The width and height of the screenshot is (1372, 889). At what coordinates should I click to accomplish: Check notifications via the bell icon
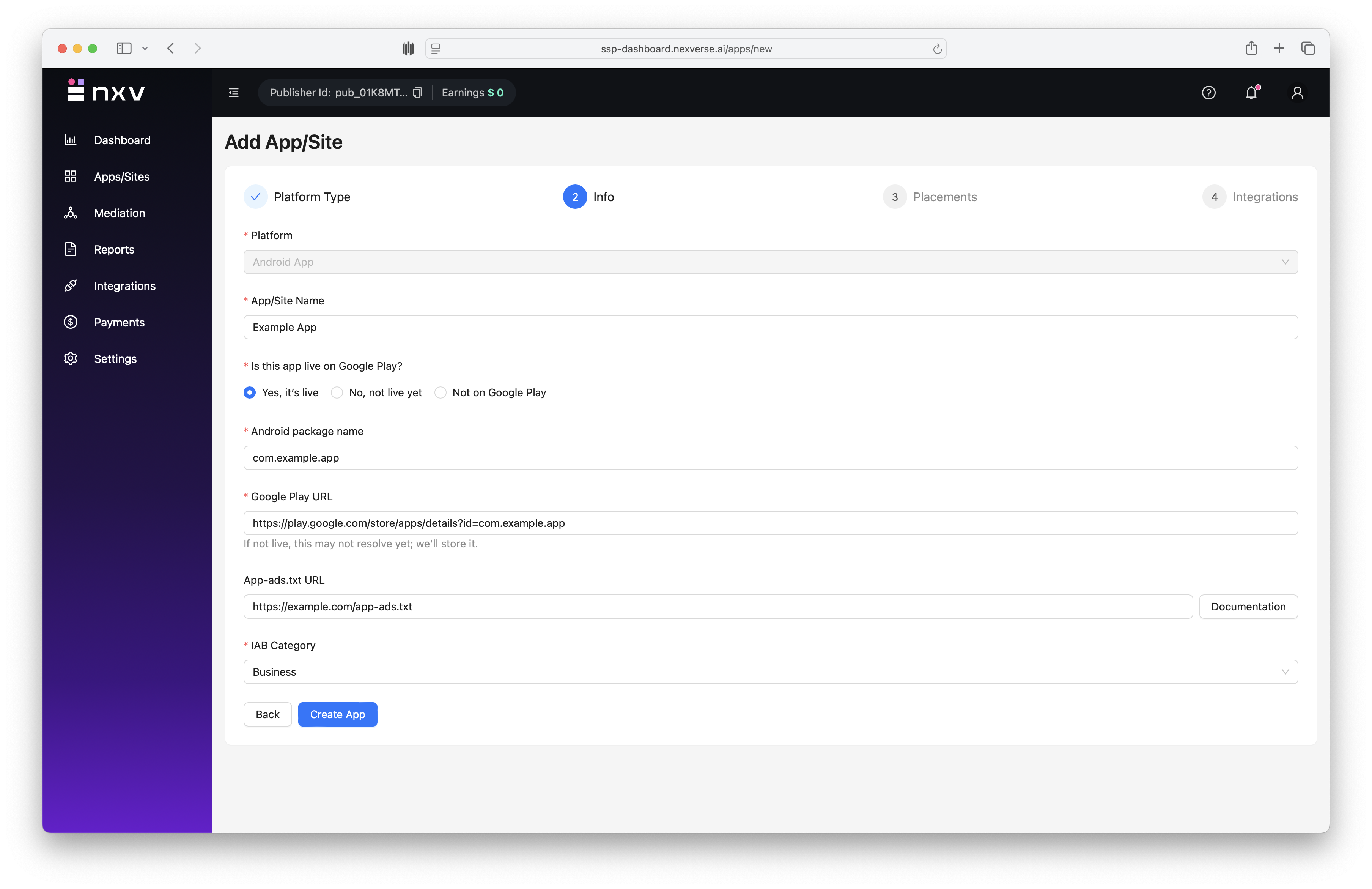[1251, 93]
